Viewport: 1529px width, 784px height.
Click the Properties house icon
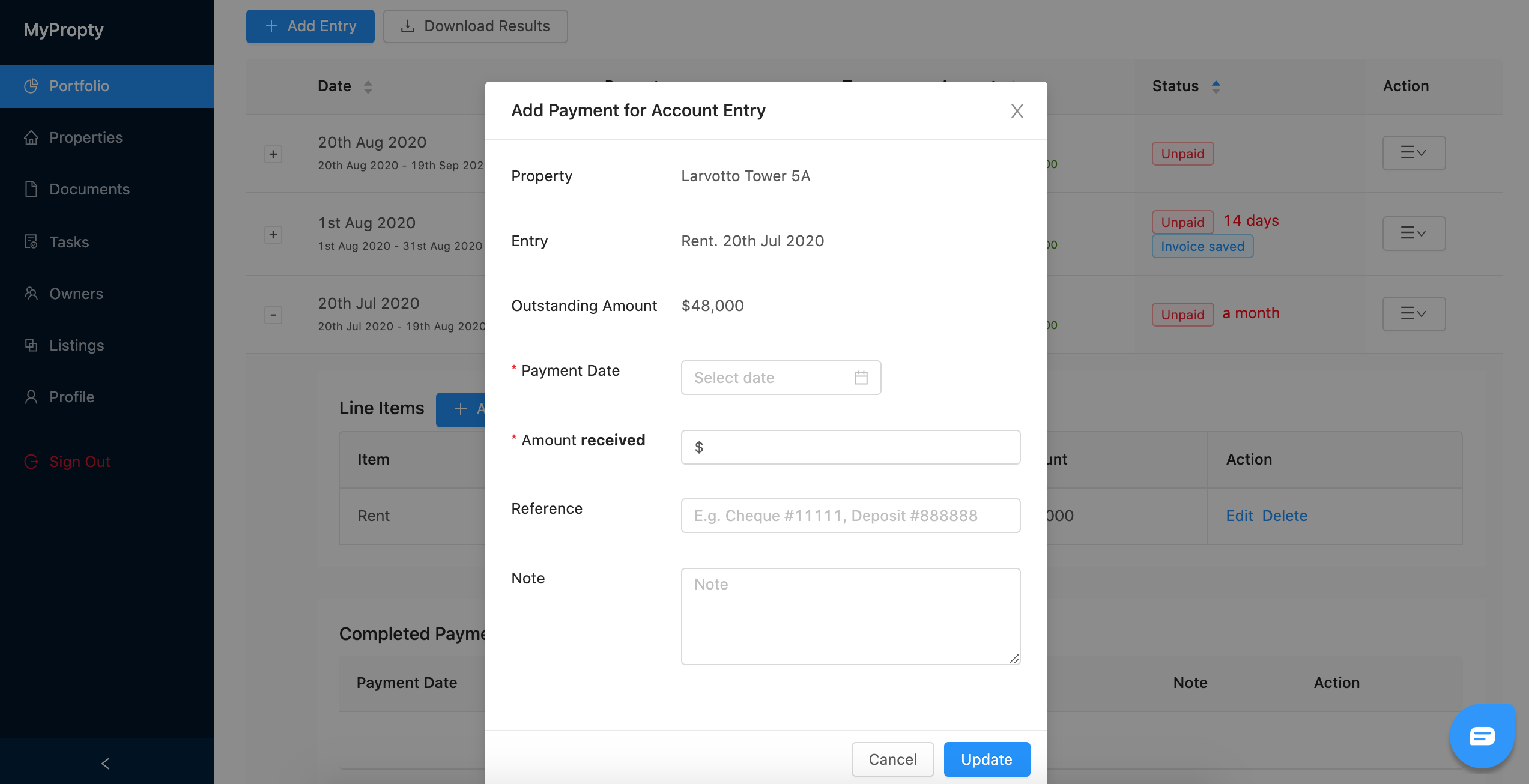(x=31, y=137)
